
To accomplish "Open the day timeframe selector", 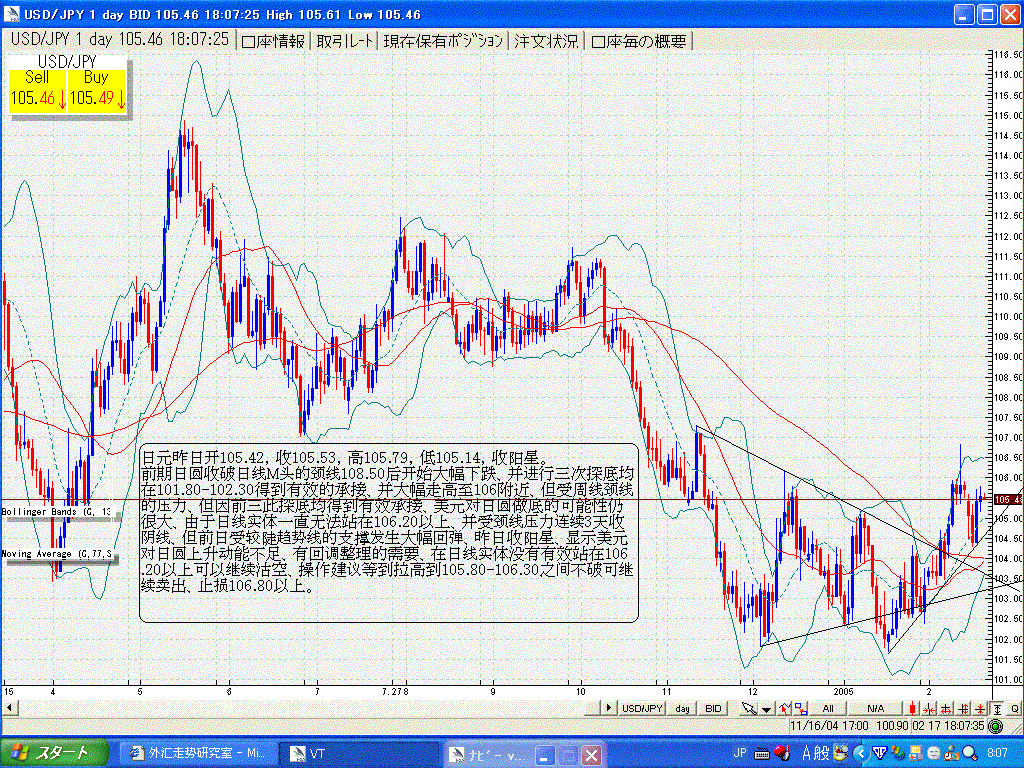I will (682, 709).
